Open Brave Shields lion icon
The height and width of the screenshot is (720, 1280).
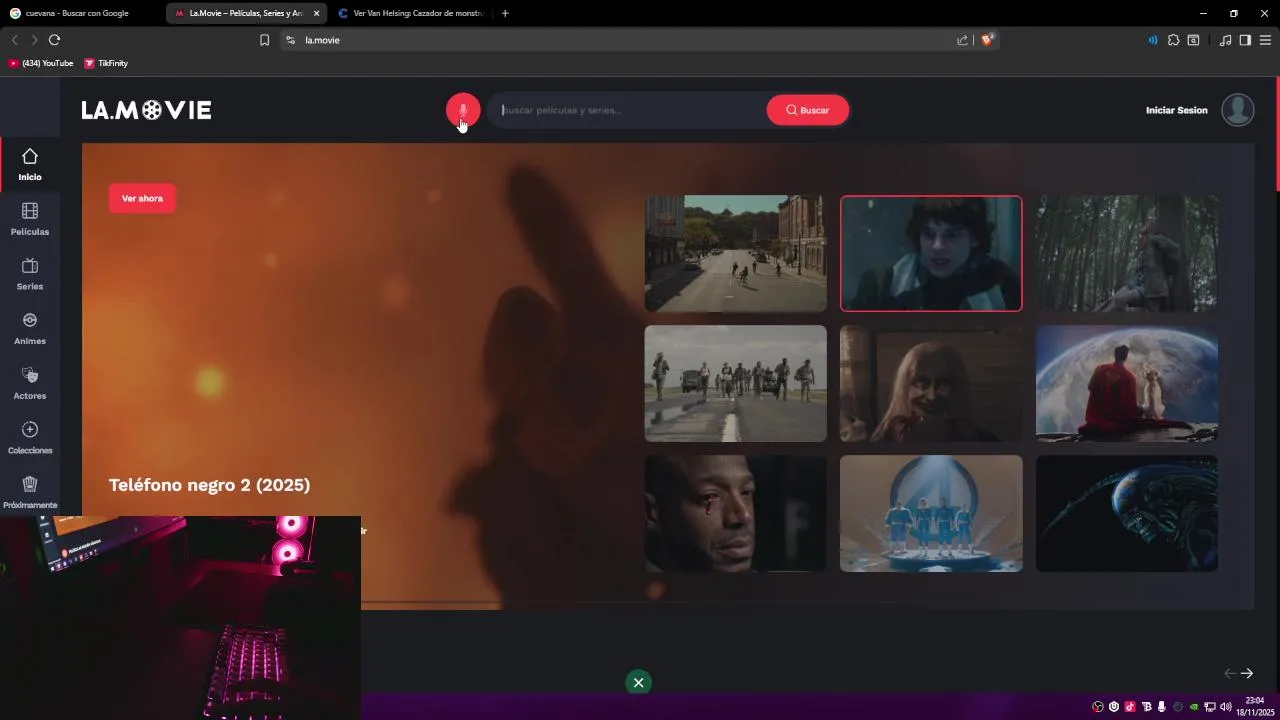click(x=987, y=40)
